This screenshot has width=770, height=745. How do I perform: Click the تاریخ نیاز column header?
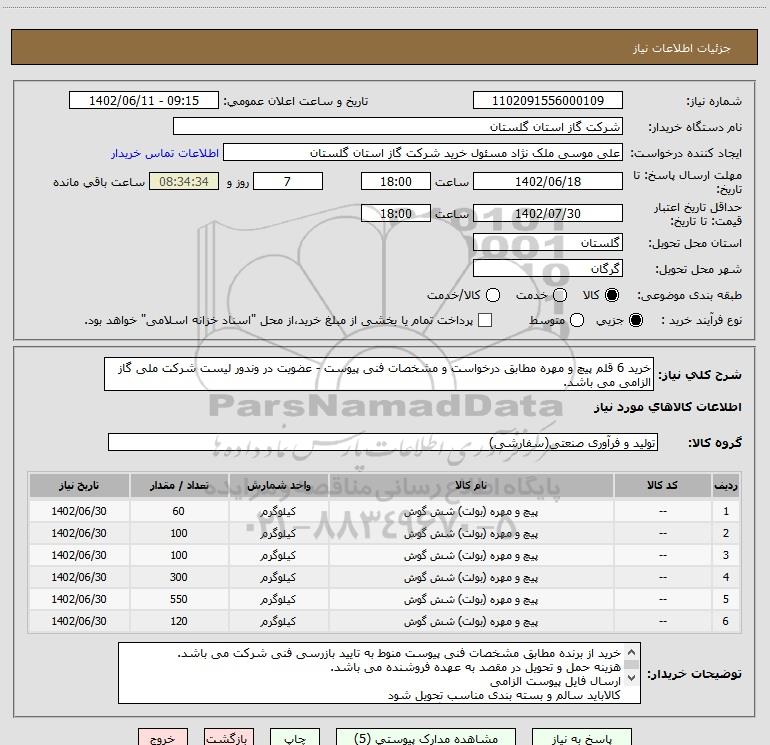point(79,485)
